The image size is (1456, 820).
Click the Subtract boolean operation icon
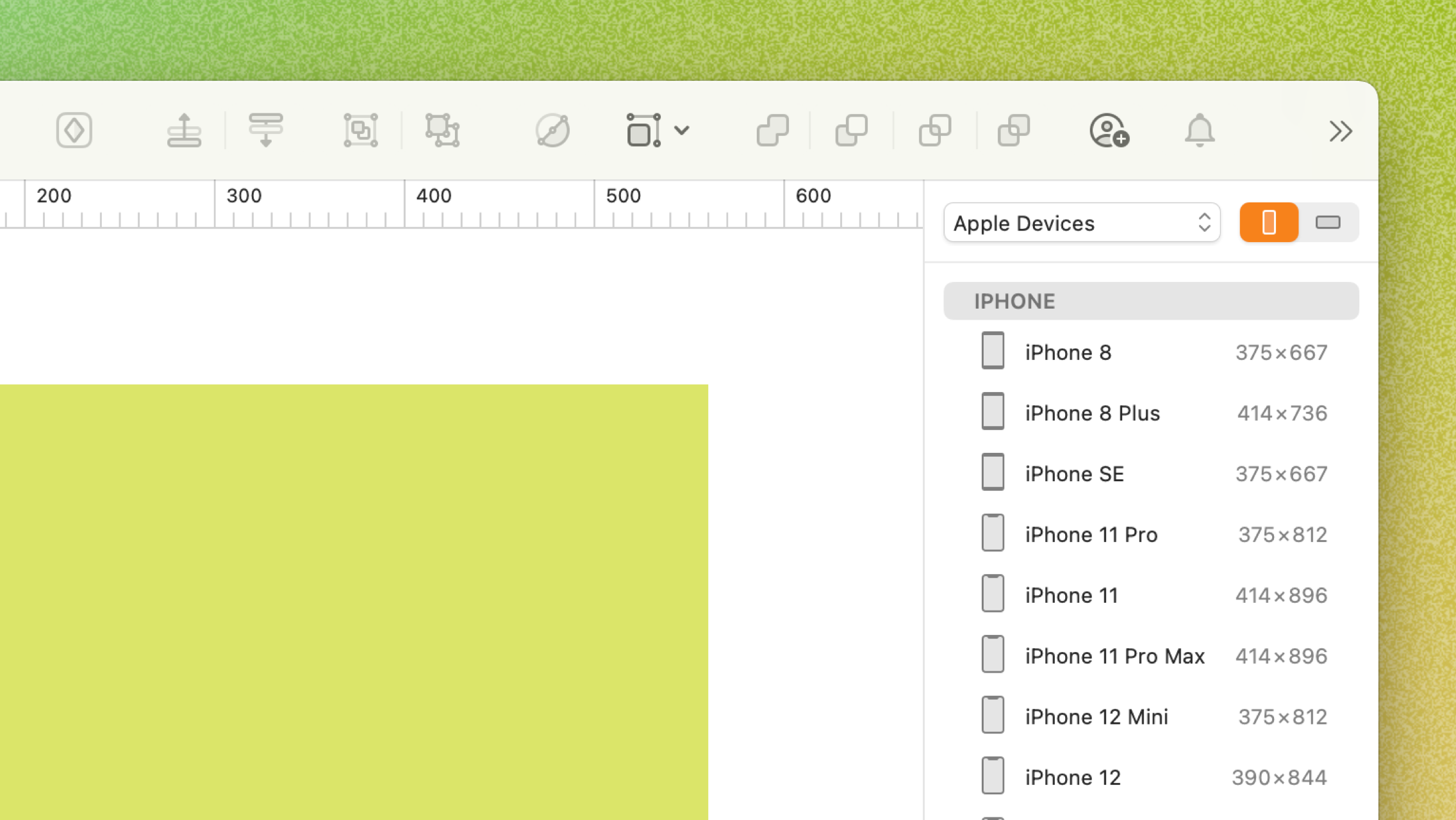(x=852, y=131)
